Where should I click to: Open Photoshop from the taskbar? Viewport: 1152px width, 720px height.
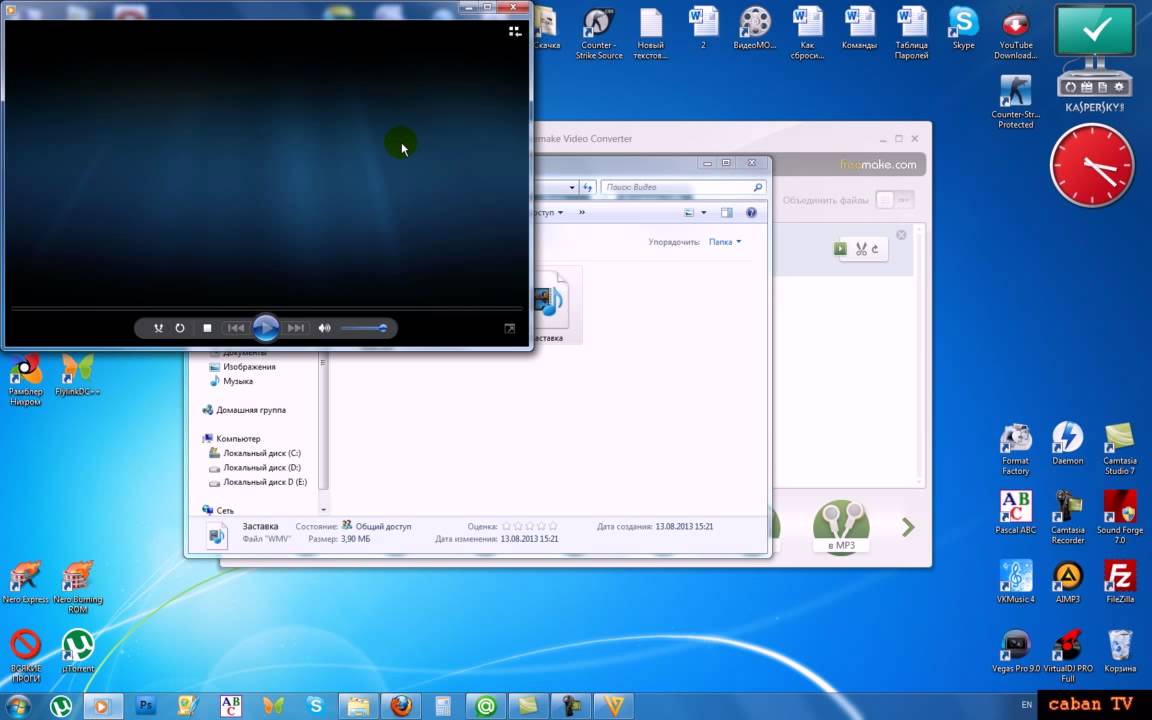click(145, 706)
